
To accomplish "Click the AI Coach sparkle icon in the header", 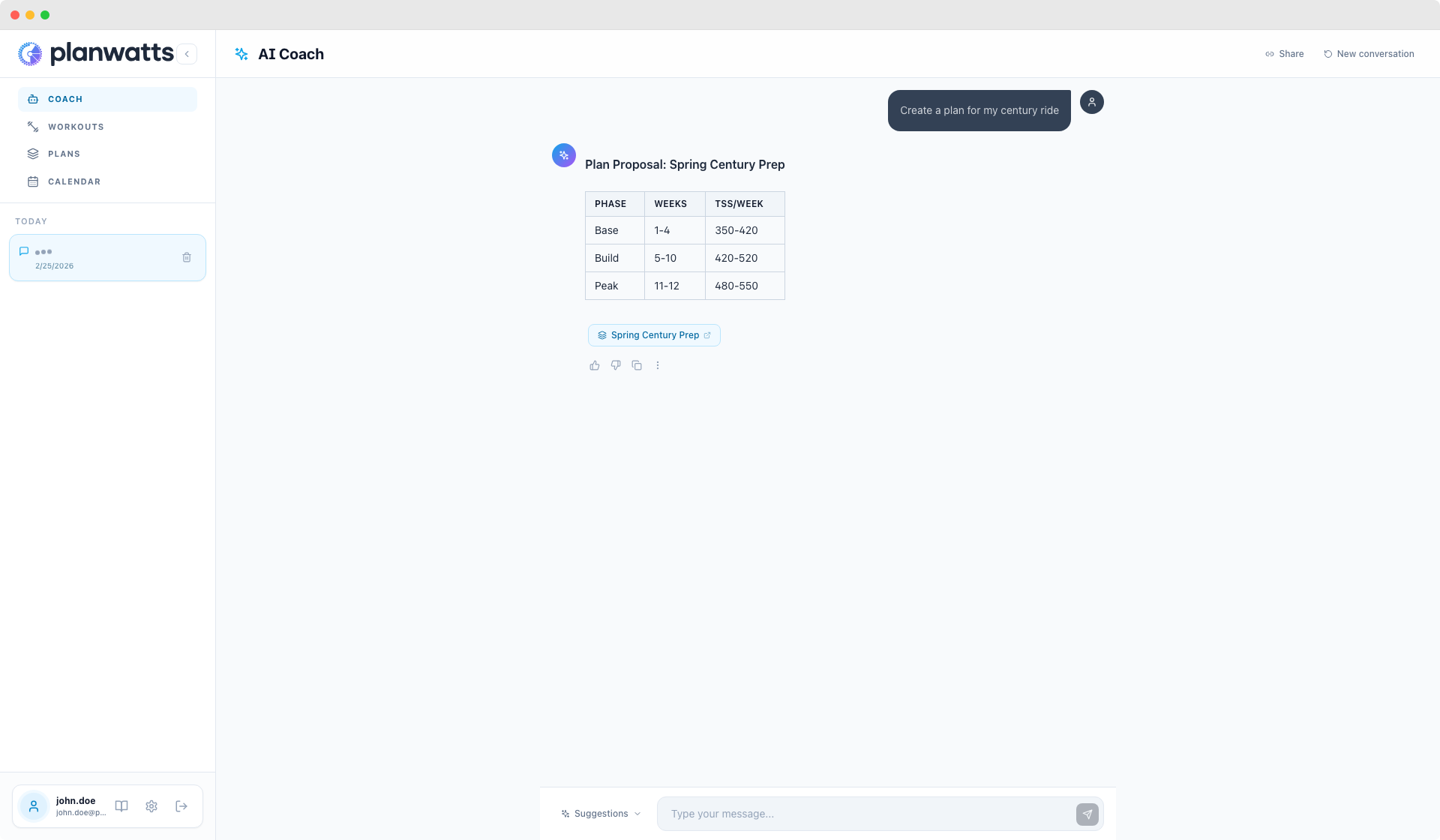I will [241, 54].
